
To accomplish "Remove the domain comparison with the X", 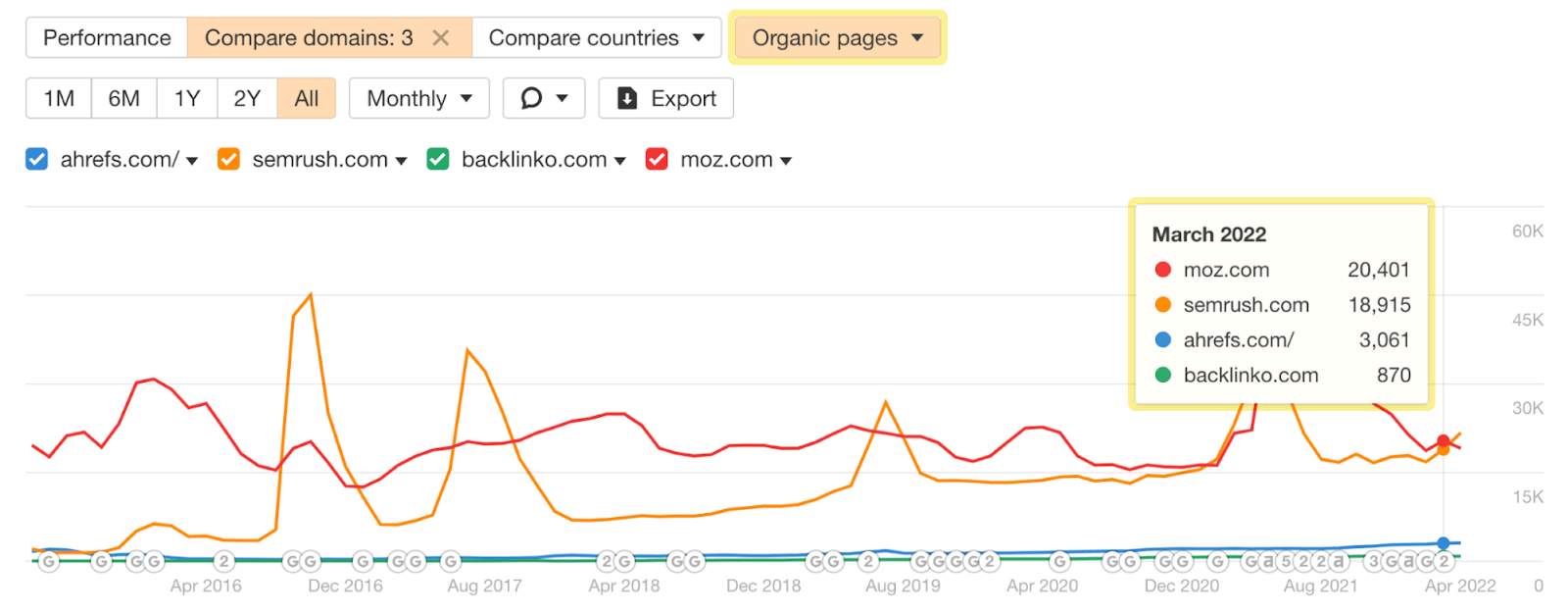I will [x=441, y=38].
